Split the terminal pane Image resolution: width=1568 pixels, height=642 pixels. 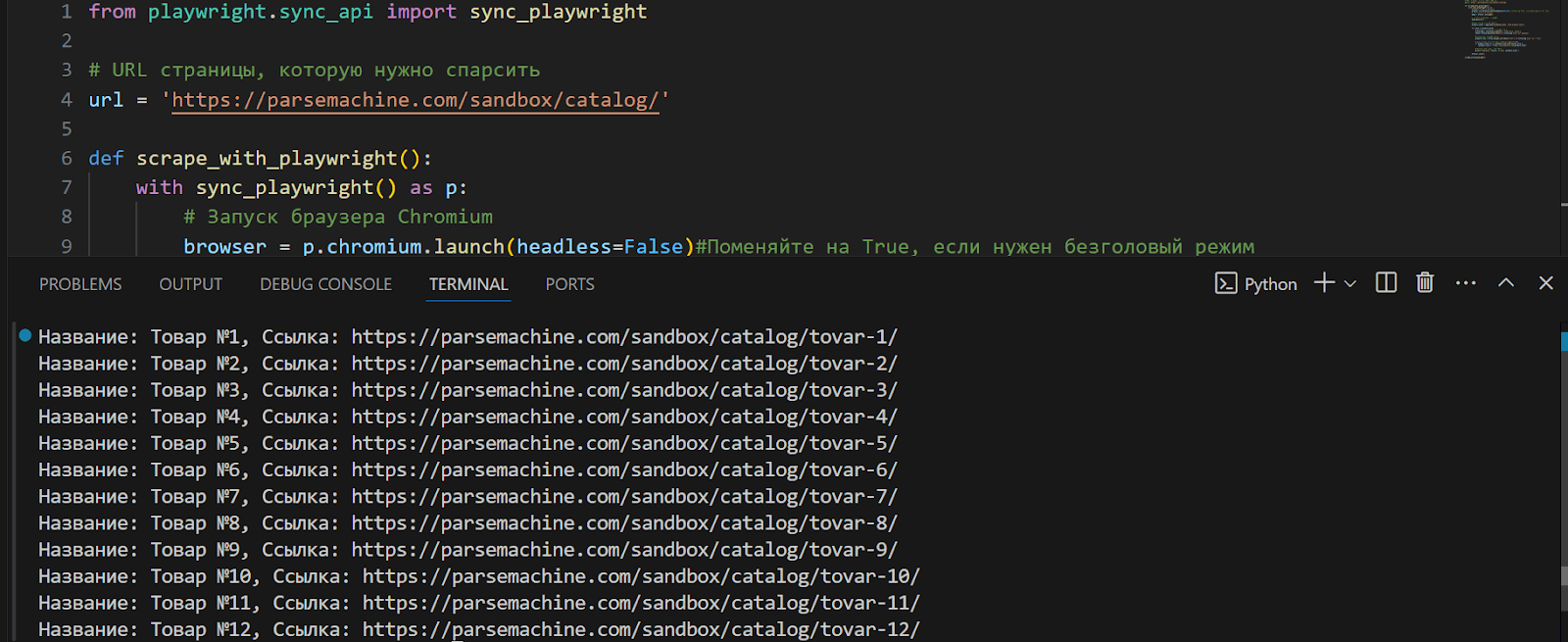(x=1386, y=282)
